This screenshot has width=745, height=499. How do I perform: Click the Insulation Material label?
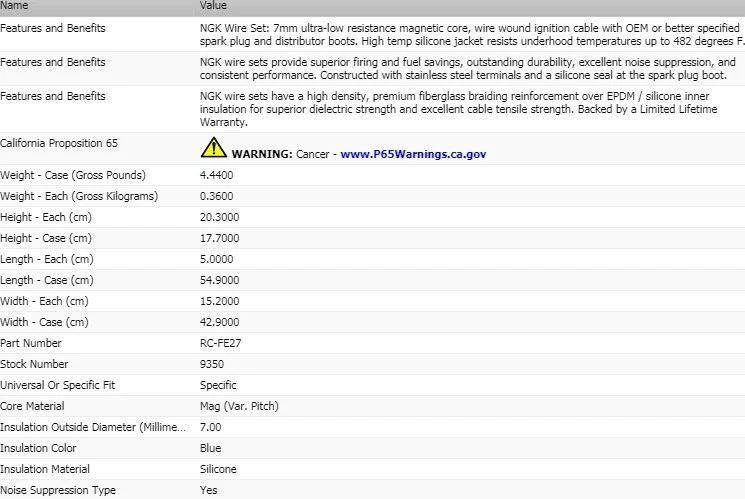[x=45, y=469]
